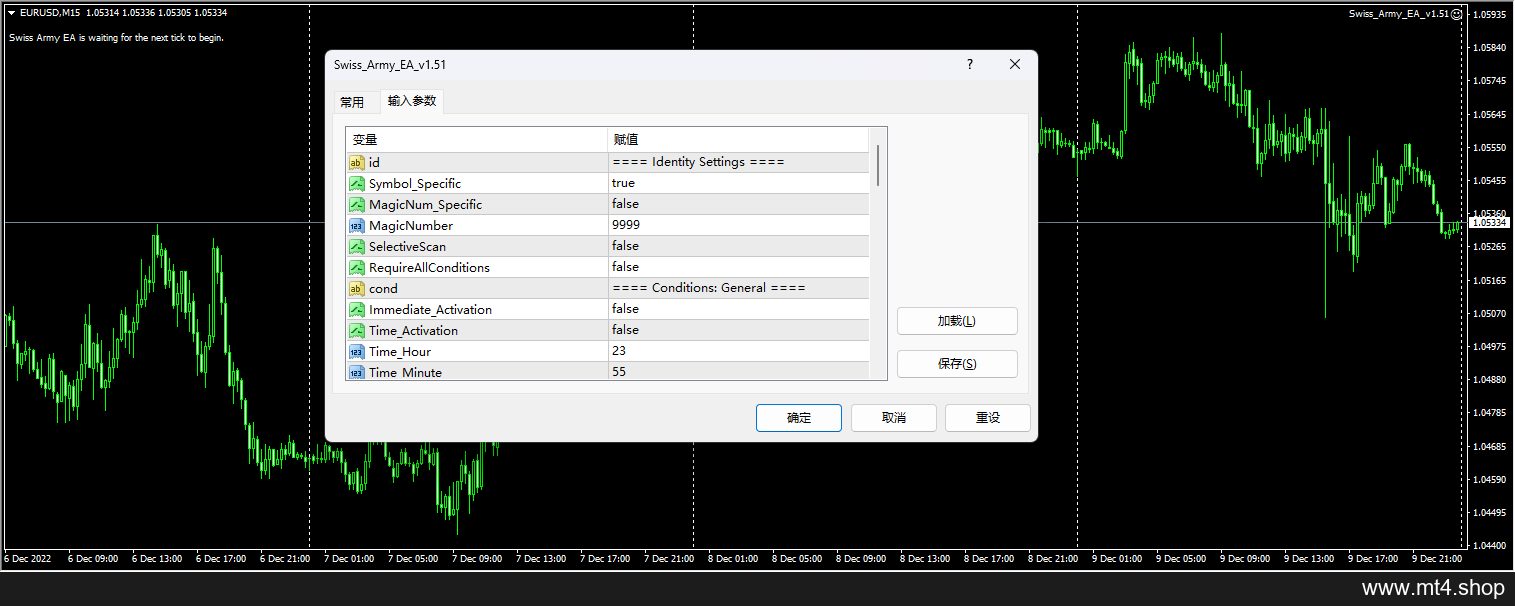
Task: Click the 重设 reset button
Action: point(988,418)
